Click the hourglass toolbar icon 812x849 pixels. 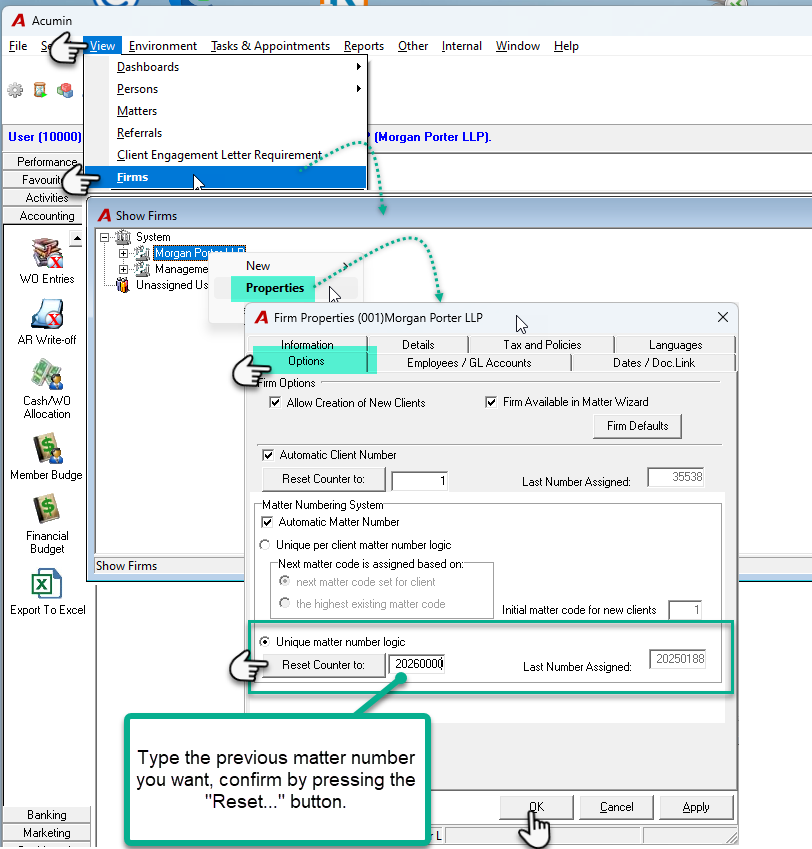coord(40,89)
